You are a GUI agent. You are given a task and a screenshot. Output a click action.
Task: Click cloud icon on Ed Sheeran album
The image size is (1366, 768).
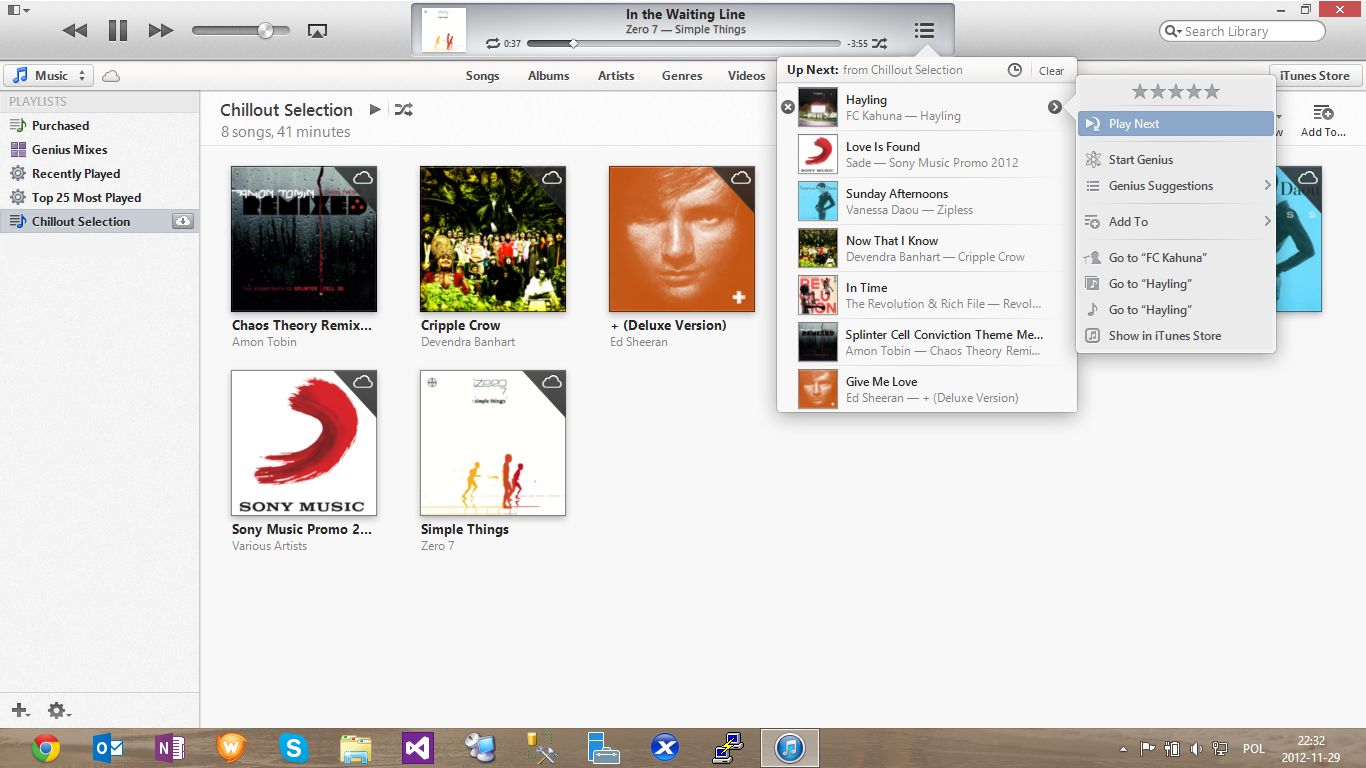[x=741, y=177]
